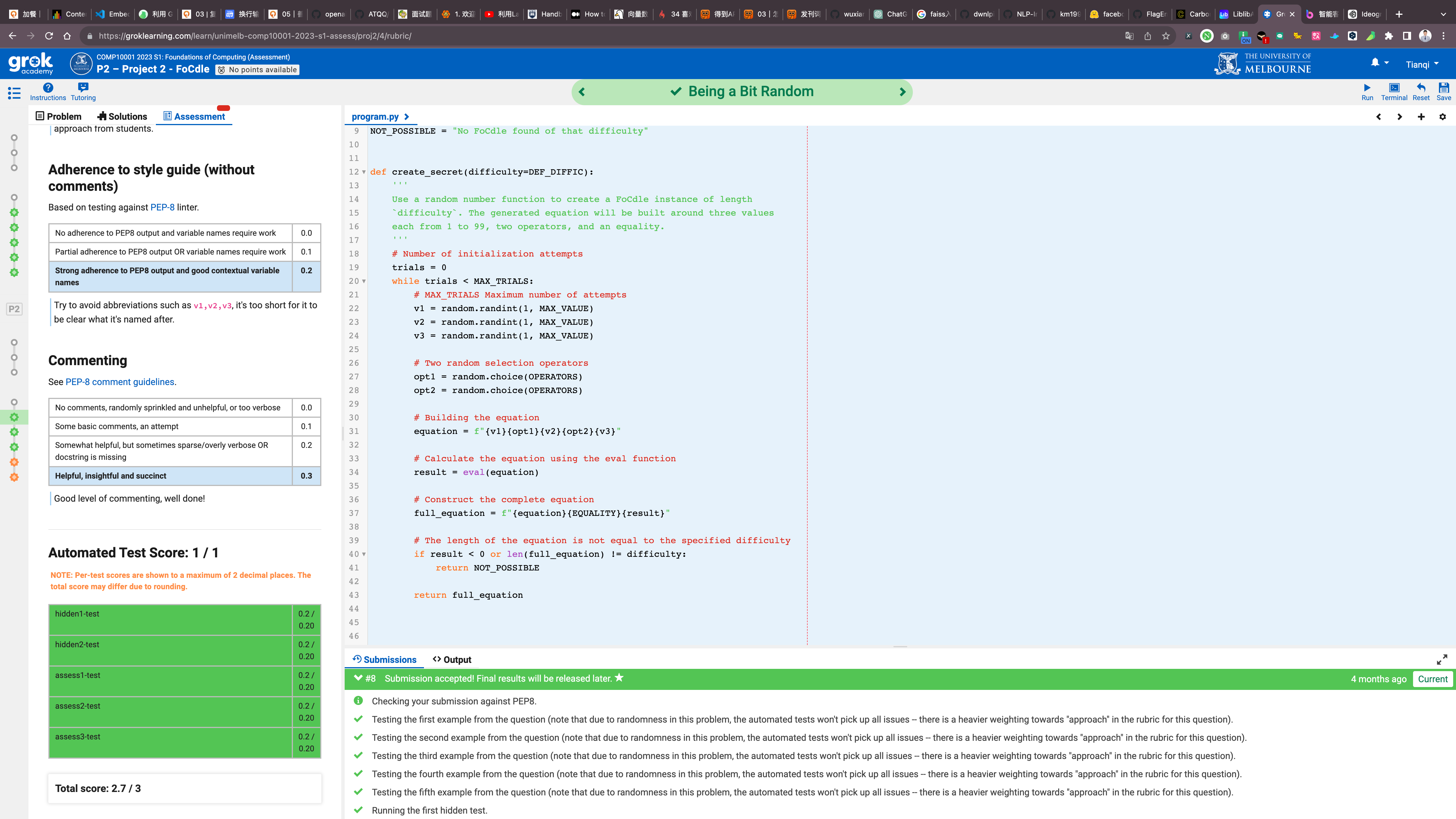
Task: Add a new file with plus icon
Action: click(x=1421, y=116)
